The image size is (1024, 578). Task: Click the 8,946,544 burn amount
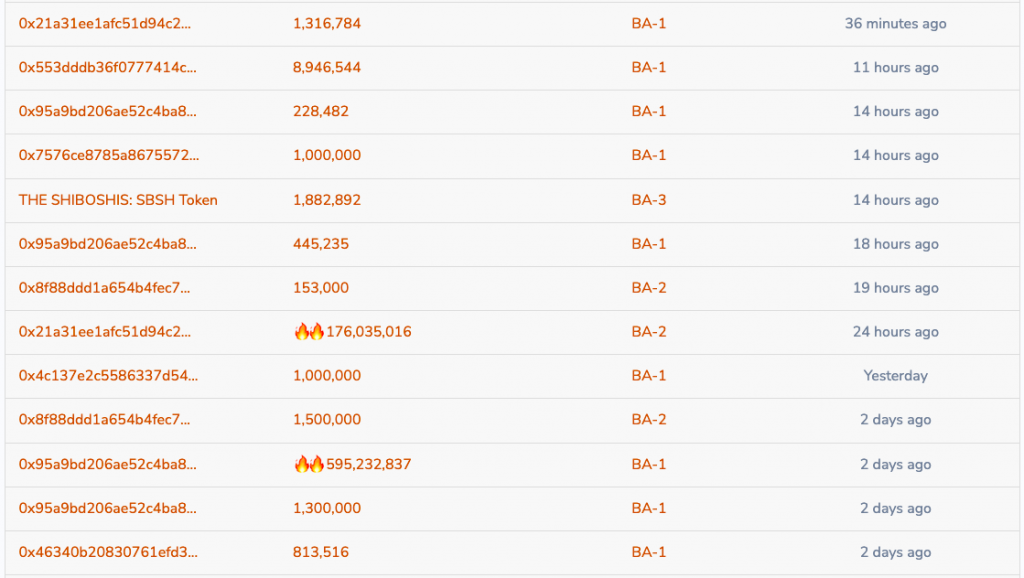[x=327, y=67]
